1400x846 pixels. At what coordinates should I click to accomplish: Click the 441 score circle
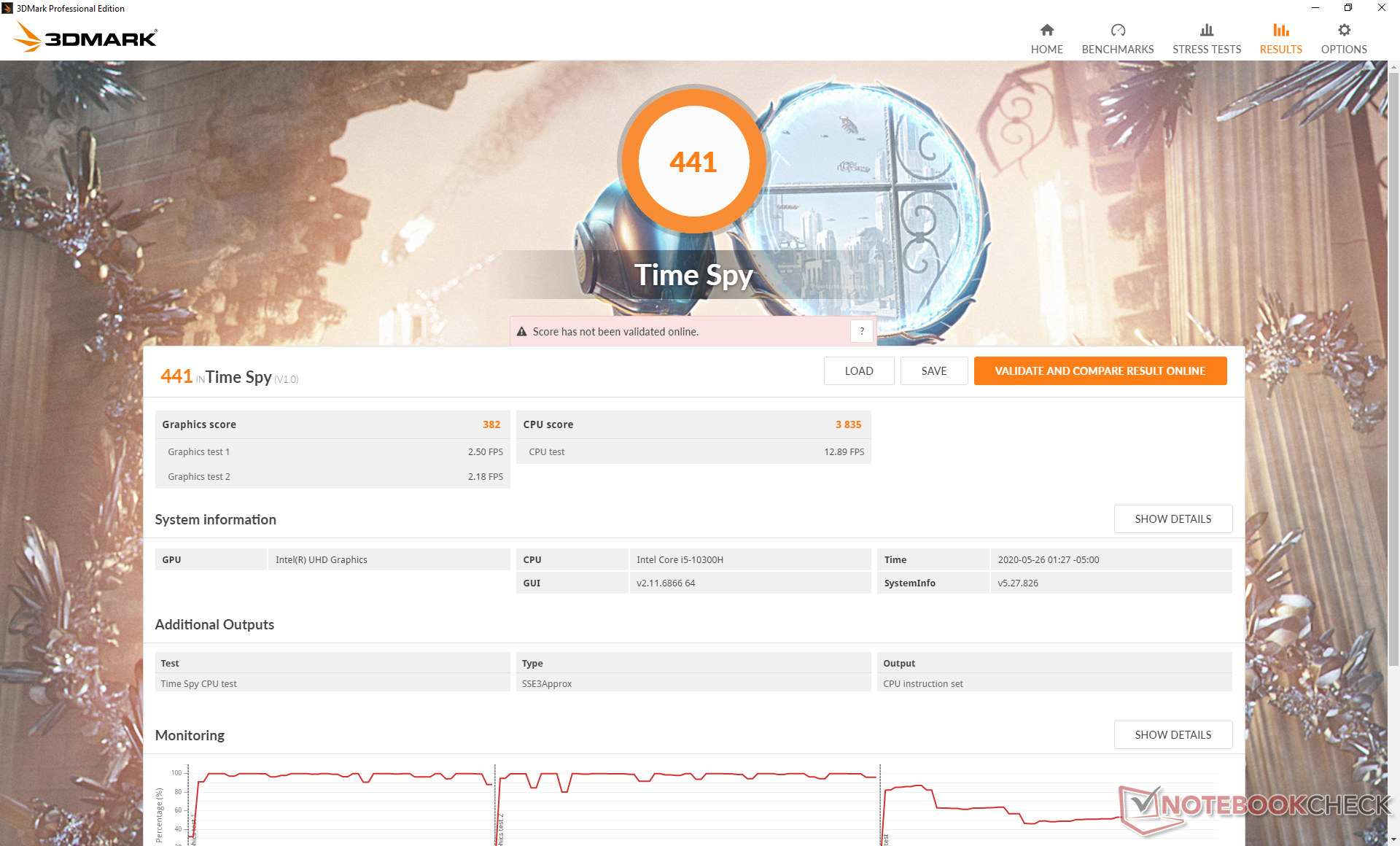(x=693, y=161)
